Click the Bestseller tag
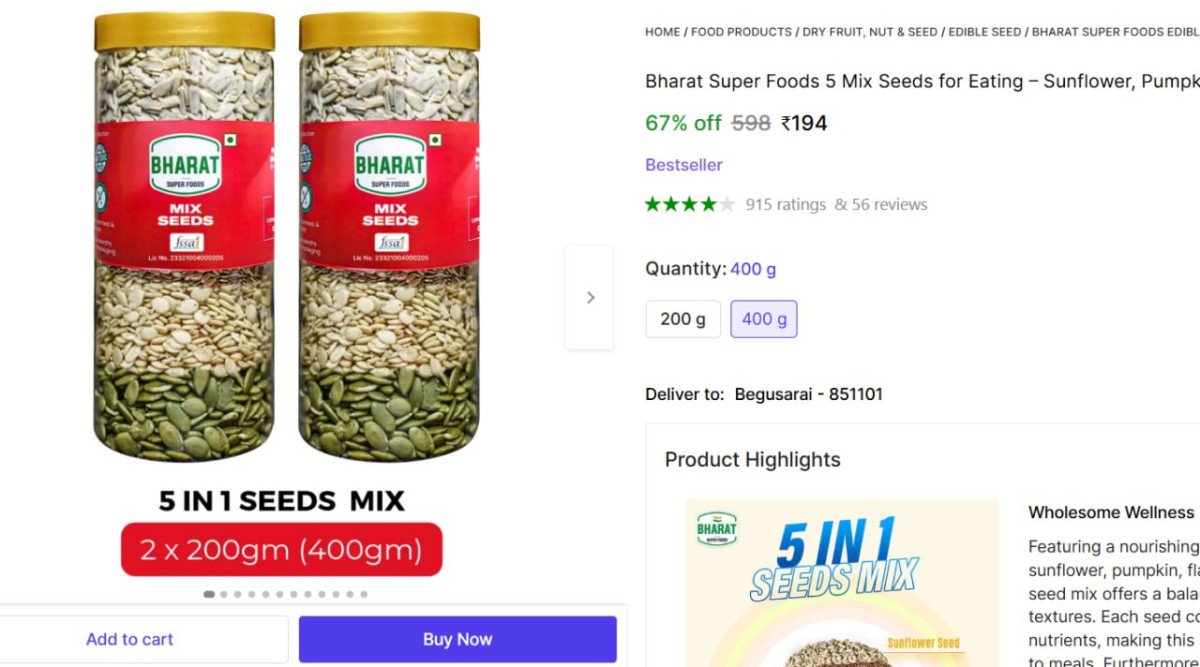The width and height of the screenshot is (1200, 667). (x=683, y=165)
